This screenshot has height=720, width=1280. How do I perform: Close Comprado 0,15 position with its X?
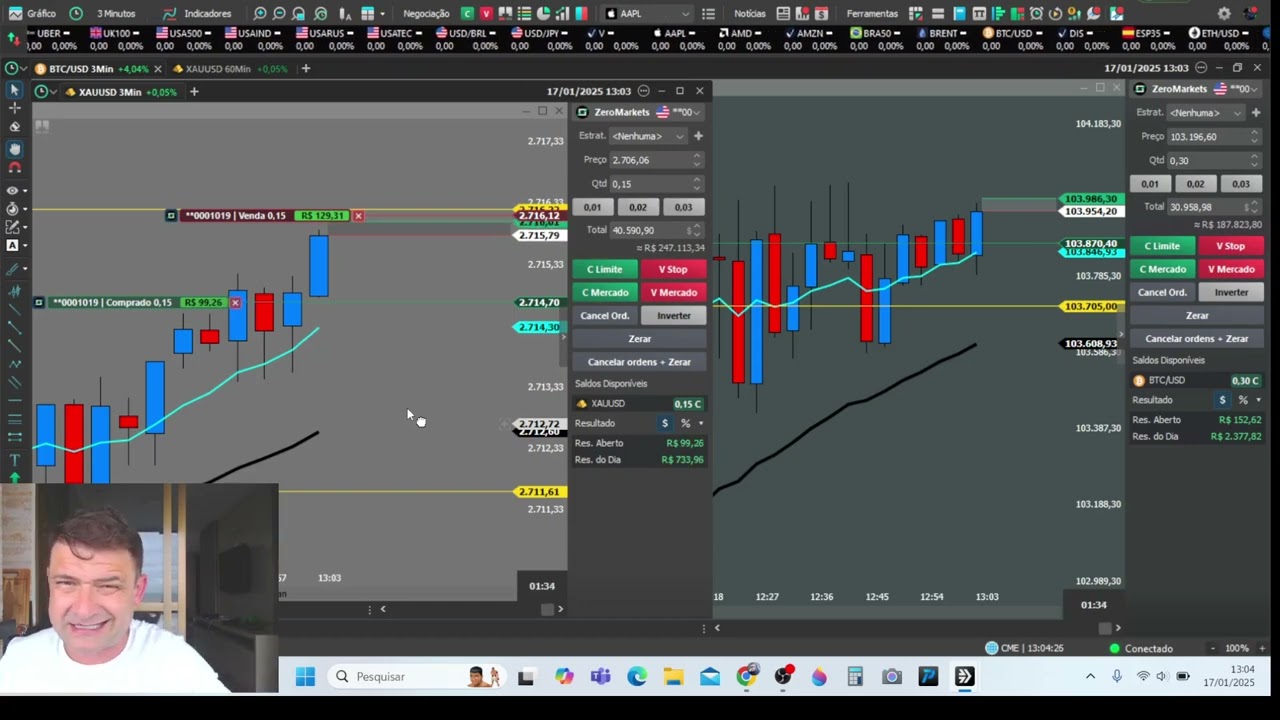coord(235,303)
